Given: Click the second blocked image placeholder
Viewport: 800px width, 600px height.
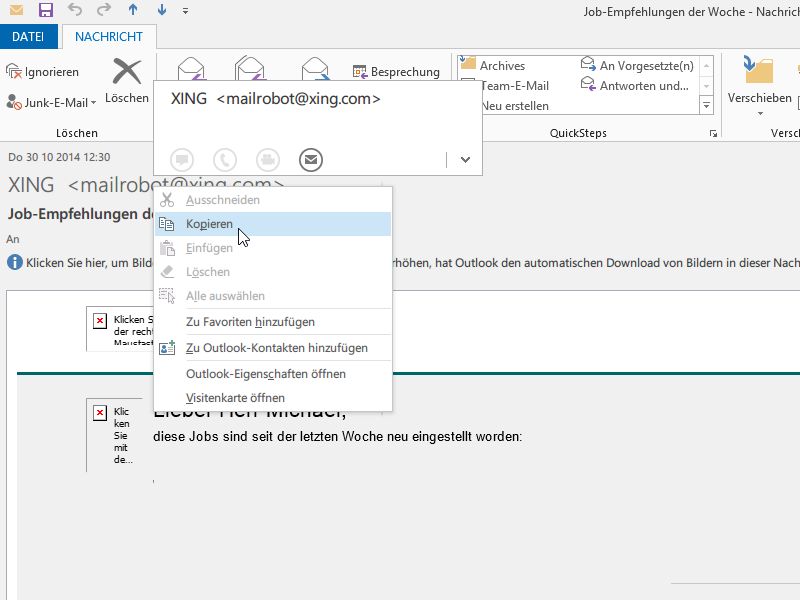Looking at the screenshot, I should tap(113, 435).
